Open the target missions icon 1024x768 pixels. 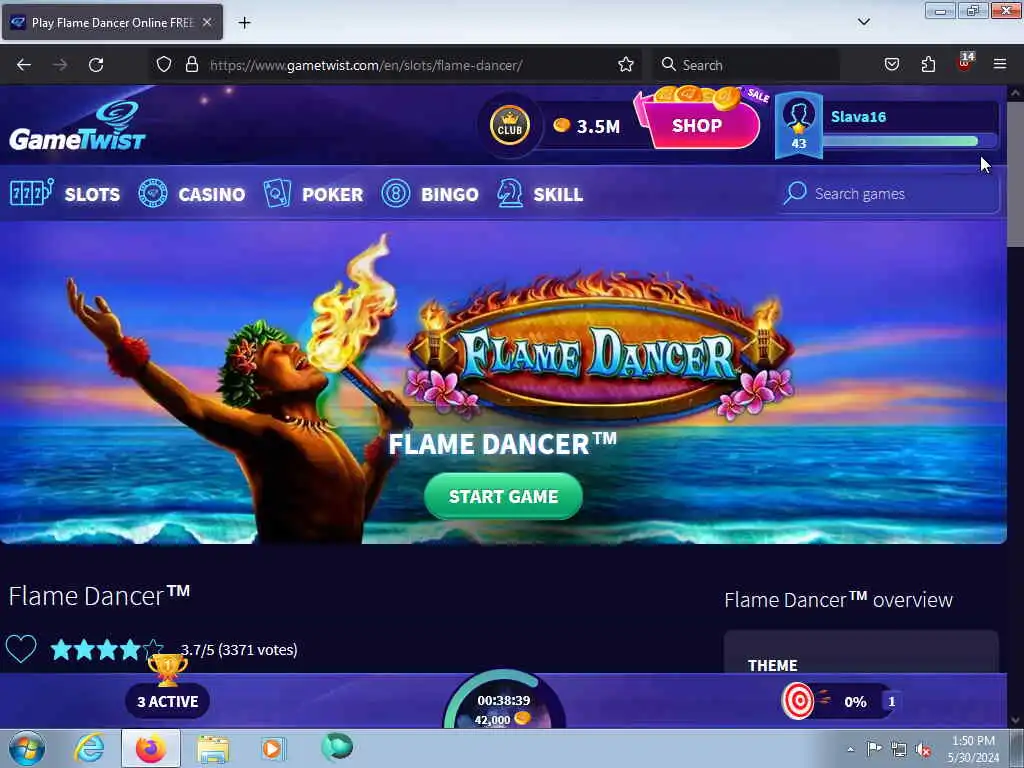click(x=798, y=701)
